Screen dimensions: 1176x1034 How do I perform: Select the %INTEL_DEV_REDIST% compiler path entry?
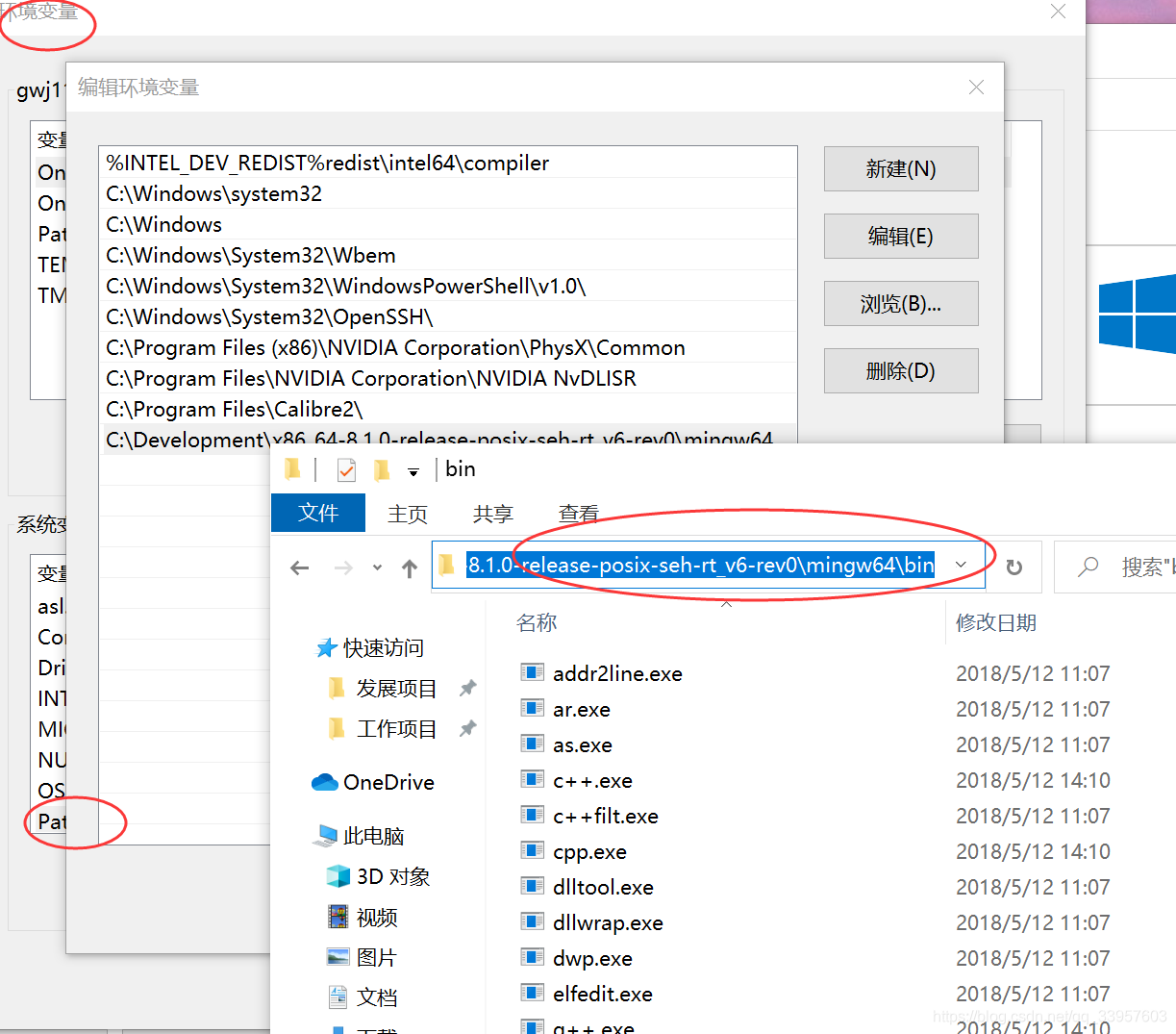[448, 163]
